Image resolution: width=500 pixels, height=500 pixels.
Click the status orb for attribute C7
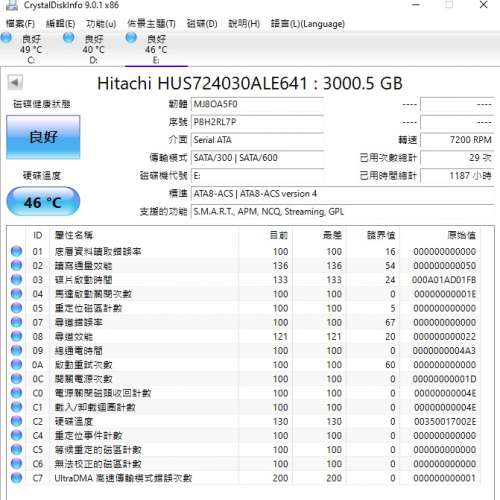coord(16,478)
